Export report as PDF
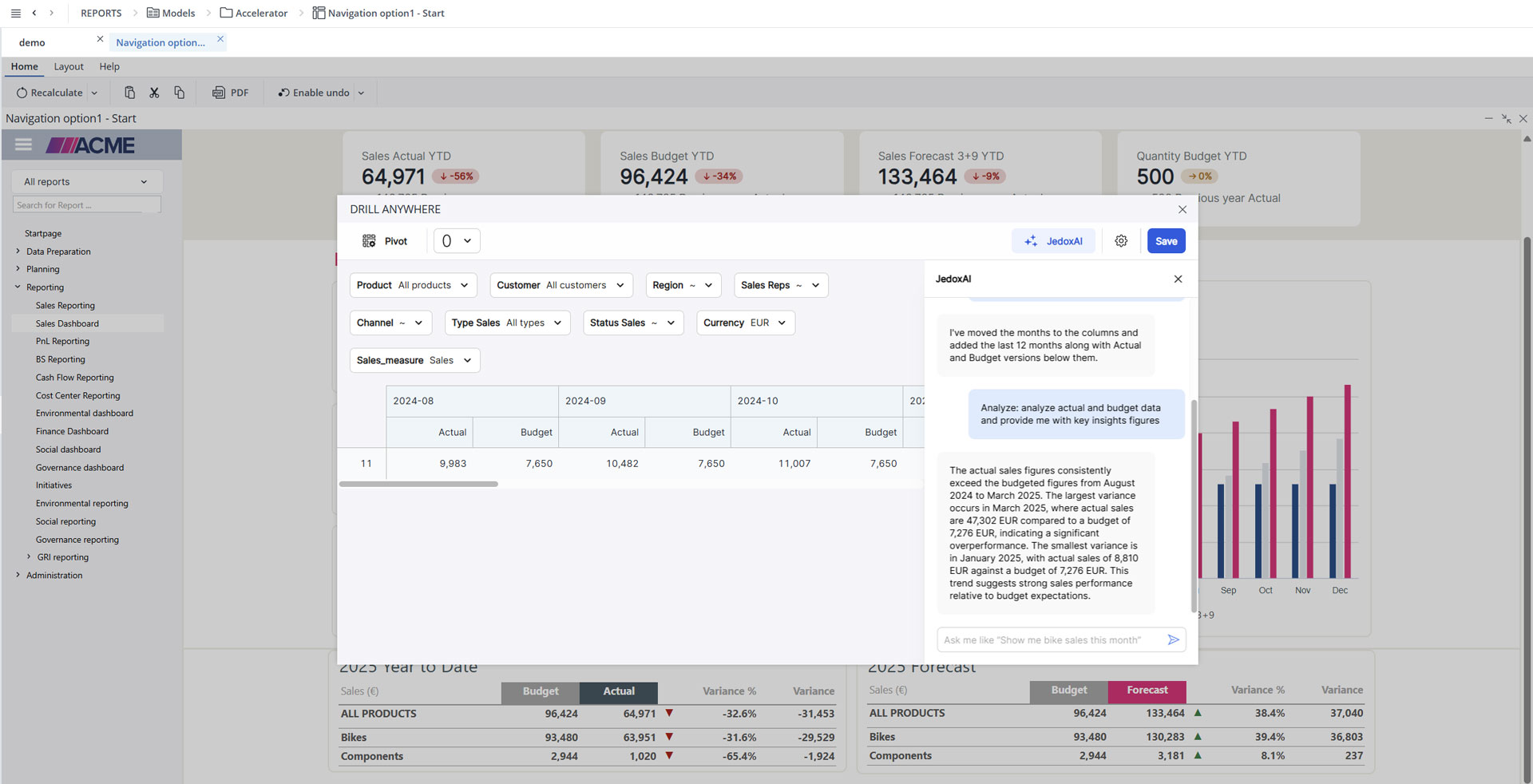1533x784 pixels. pyautogui.click(x=230, y=93)
